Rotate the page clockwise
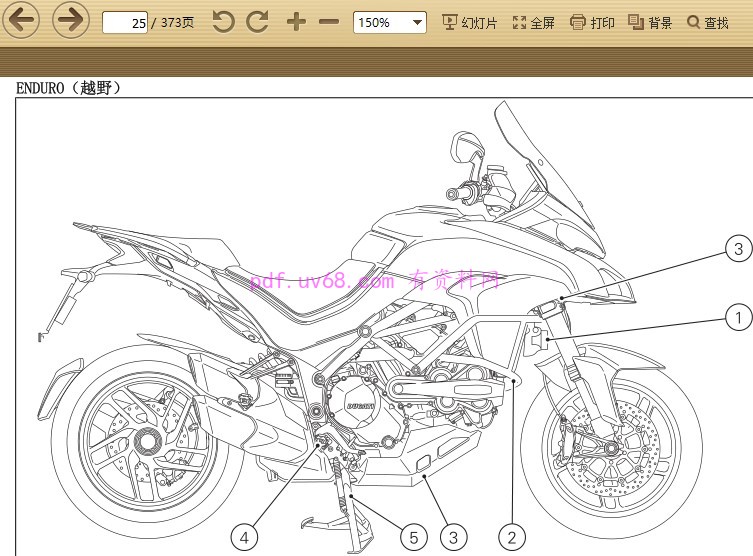 [258, 22]
